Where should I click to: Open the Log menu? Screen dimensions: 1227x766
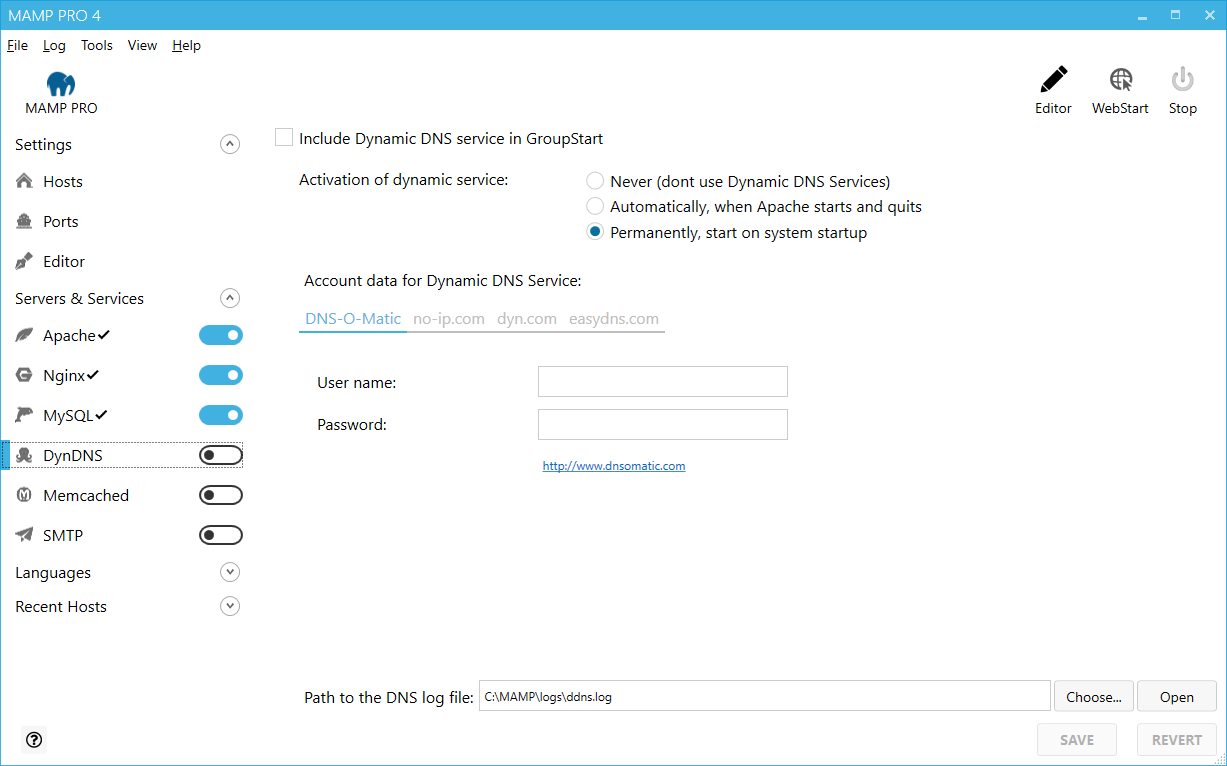54,45
